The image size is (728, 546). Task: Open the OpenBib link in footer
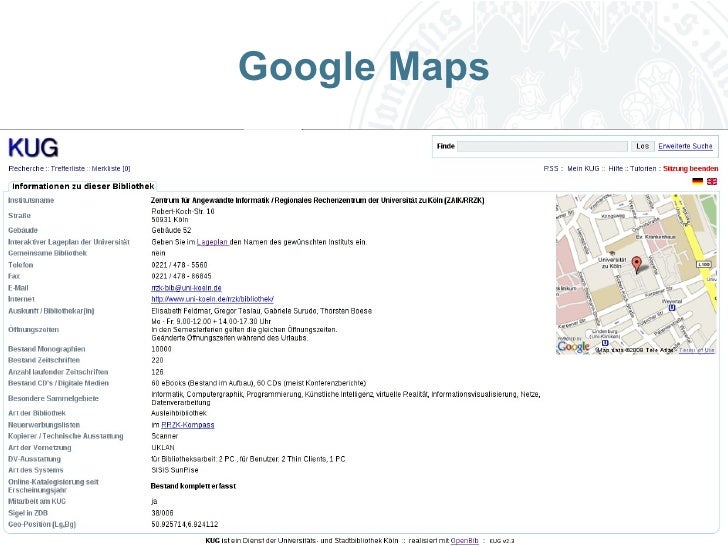464,540
